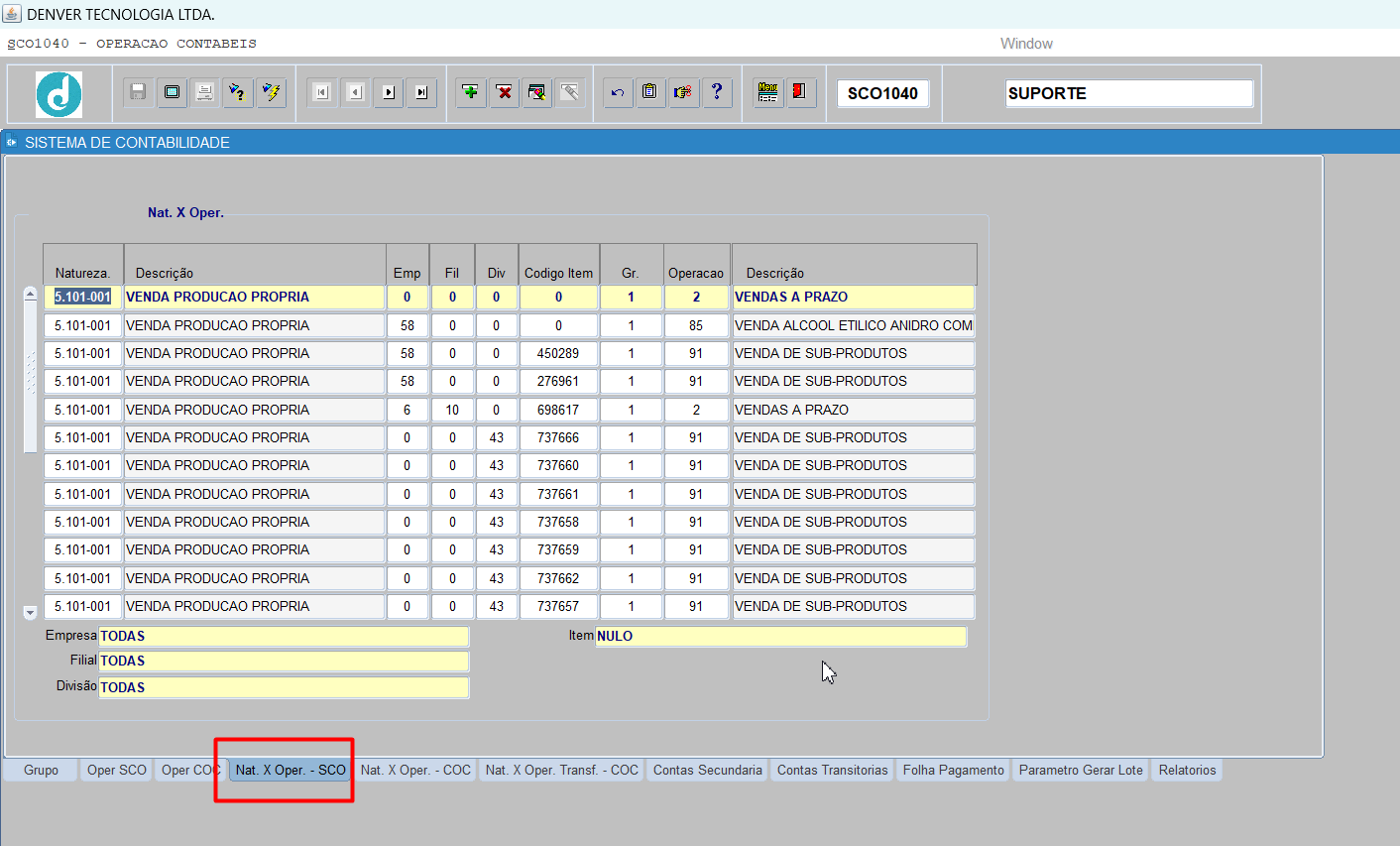
Task: Click the clipboard list toolbar icon
Action: tap(650, 92)
